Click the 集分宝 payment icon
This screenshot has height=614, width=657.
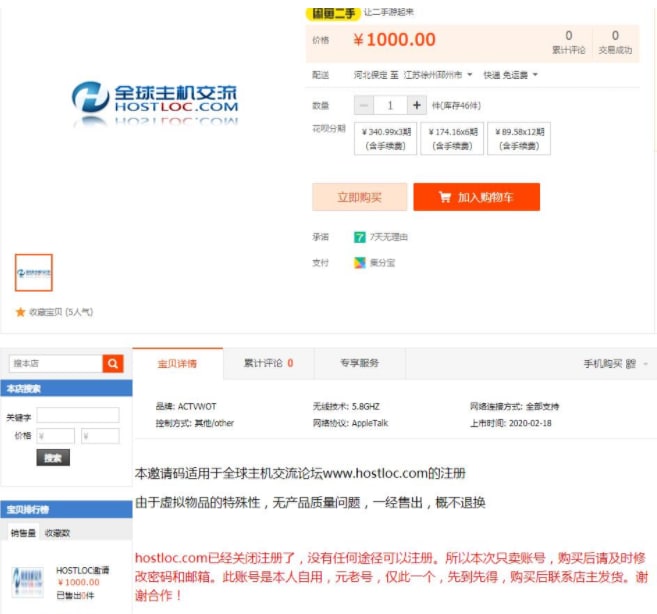coord(360,263)
